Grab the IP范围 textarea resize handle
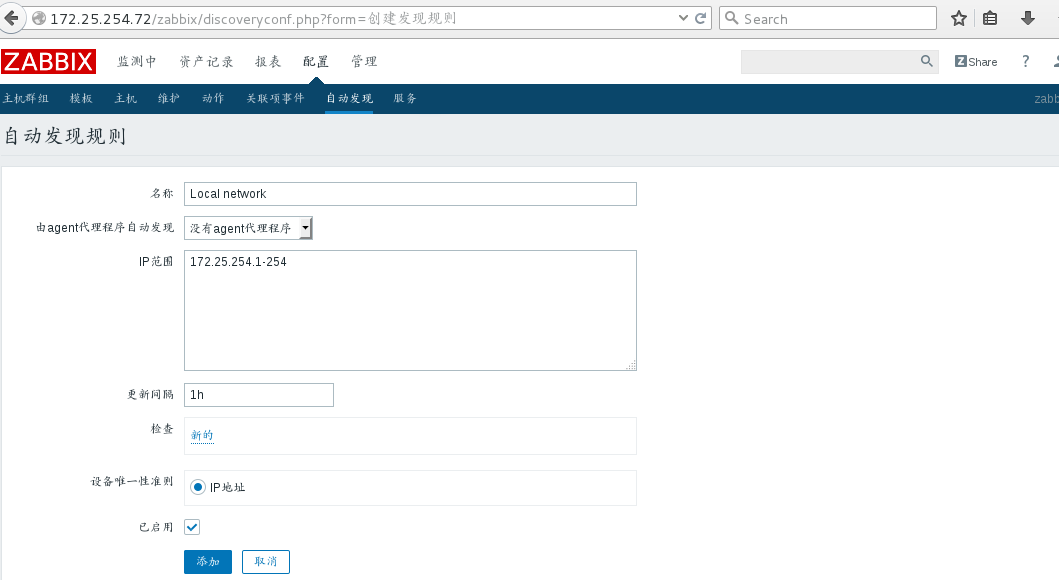1059x580 pixels. click(631, 365)
